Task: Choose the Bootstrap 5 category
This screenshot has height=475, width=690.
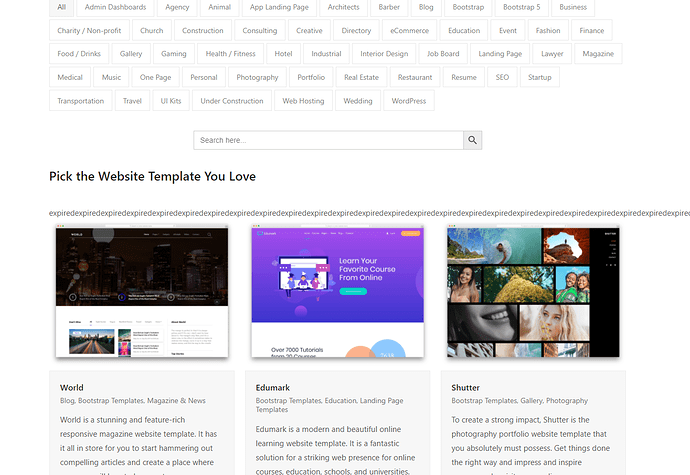Action: click(521, 7)
